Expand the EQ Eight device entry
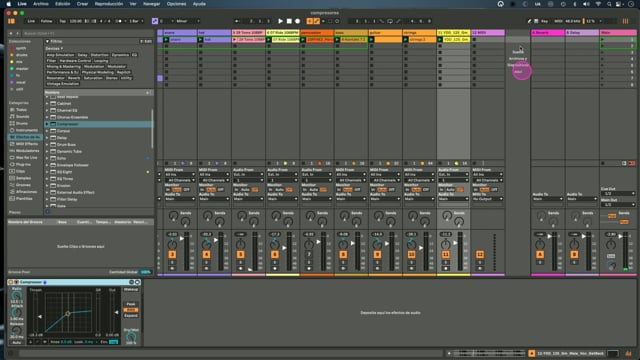 pyautogui.click(x=47, y=172)
